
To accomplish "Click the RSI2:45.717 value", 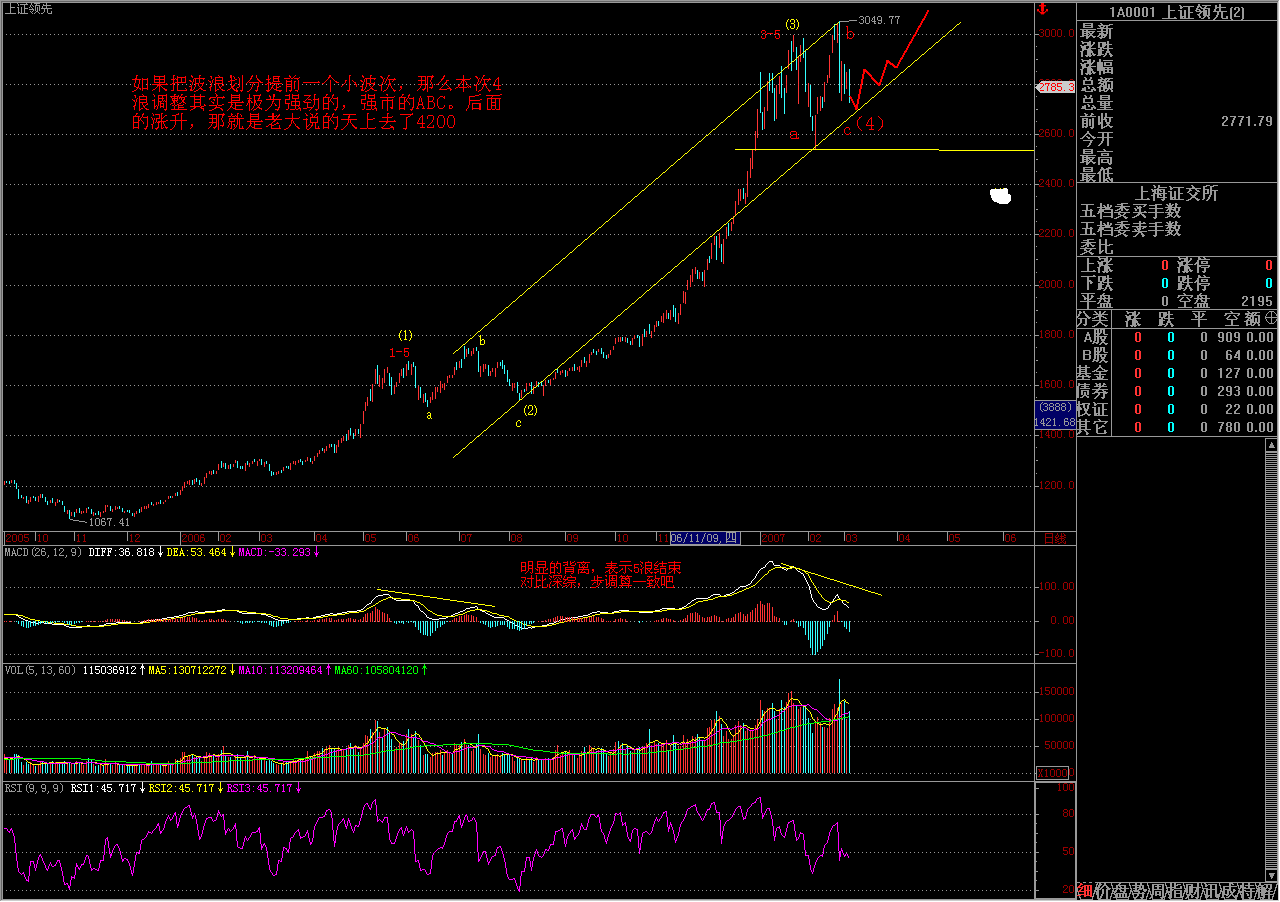I will point(182,788).
